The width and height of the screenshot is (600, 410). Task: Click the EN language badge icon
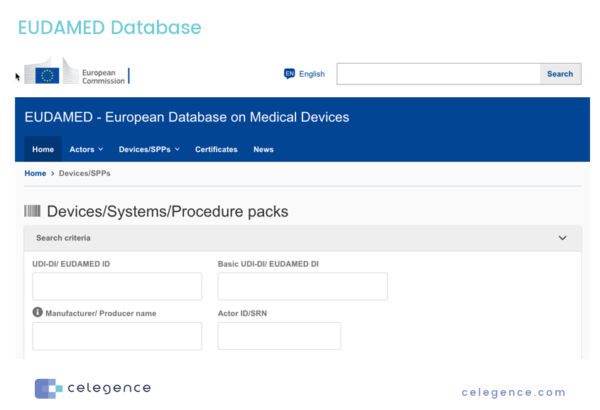click(x=289, y=74)
